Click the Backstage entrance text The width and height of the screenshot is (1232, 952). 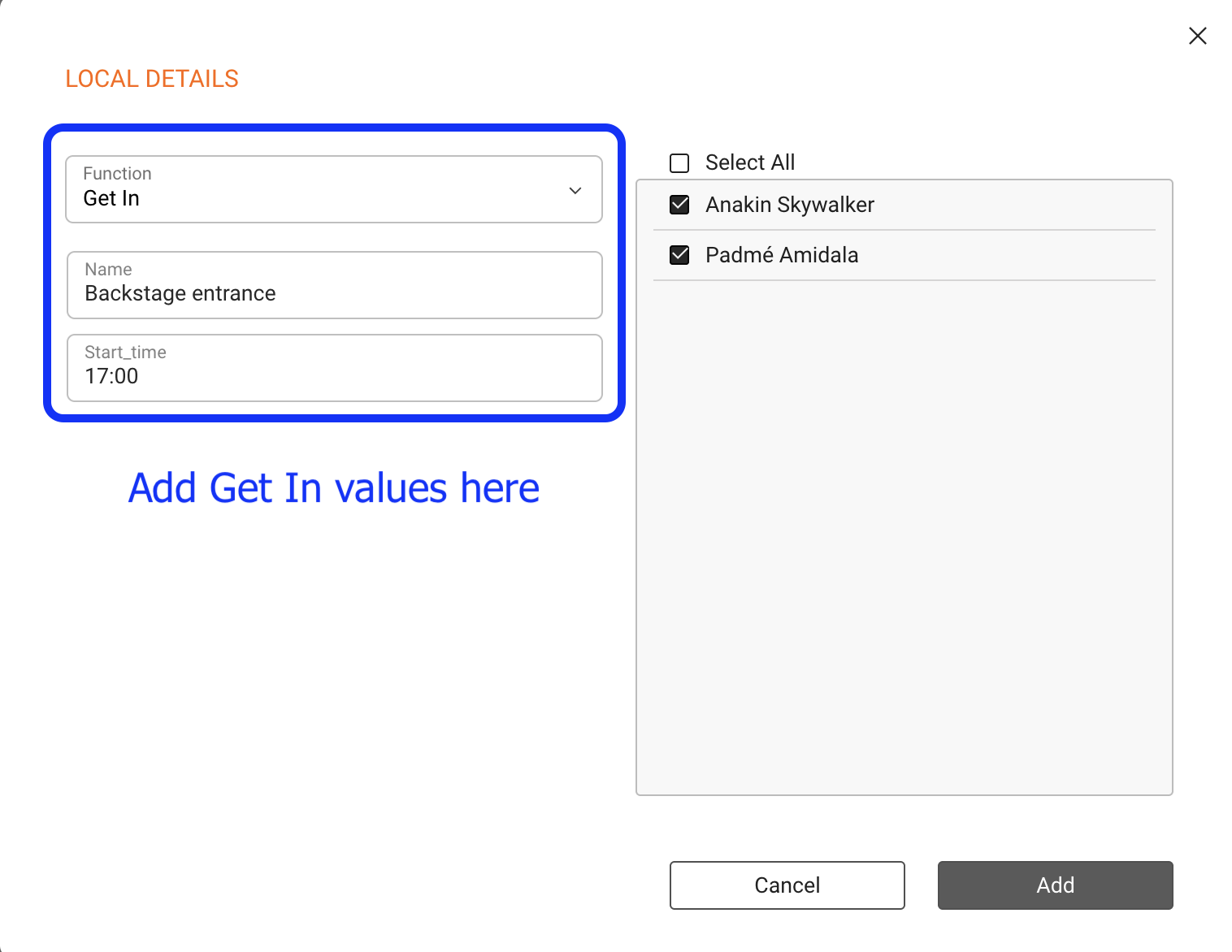[x=180, y=293]
